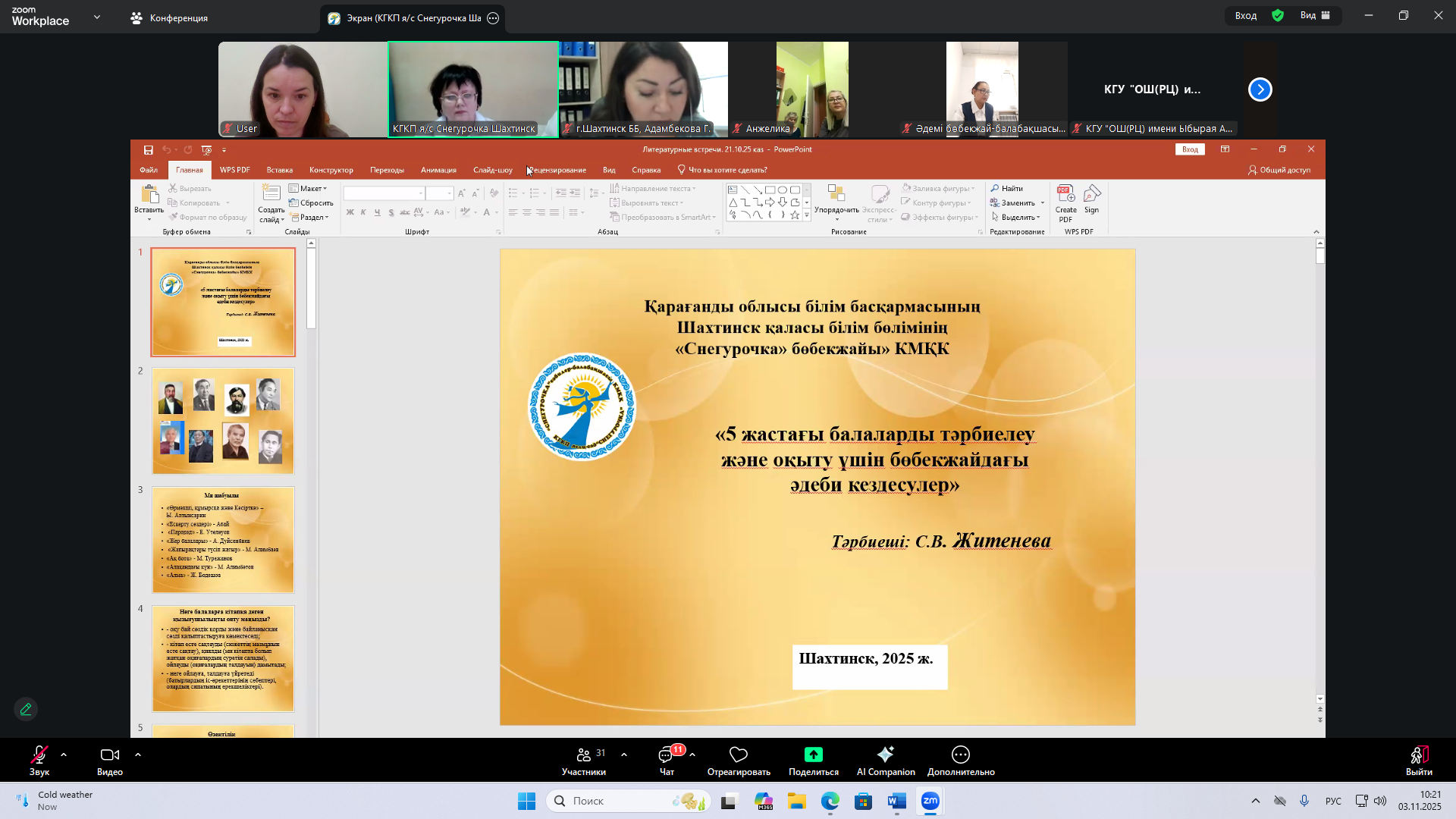Click the Выйти leave button
The image size is (1456, 819).
point(1419,760)
